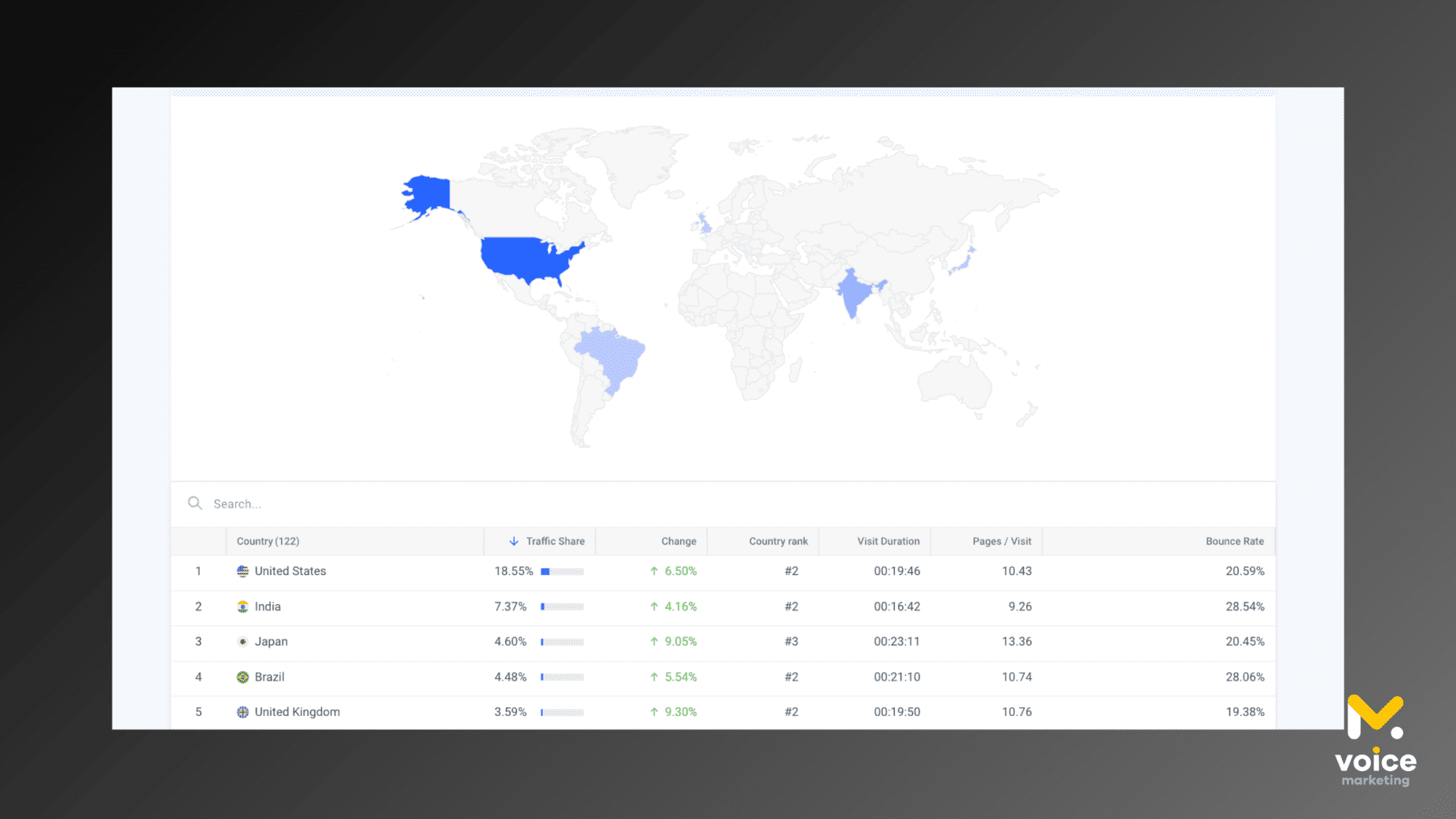Click the Country (122) column header
Image resolution: width=1456 pixels, height=819 pixels.
268,541
